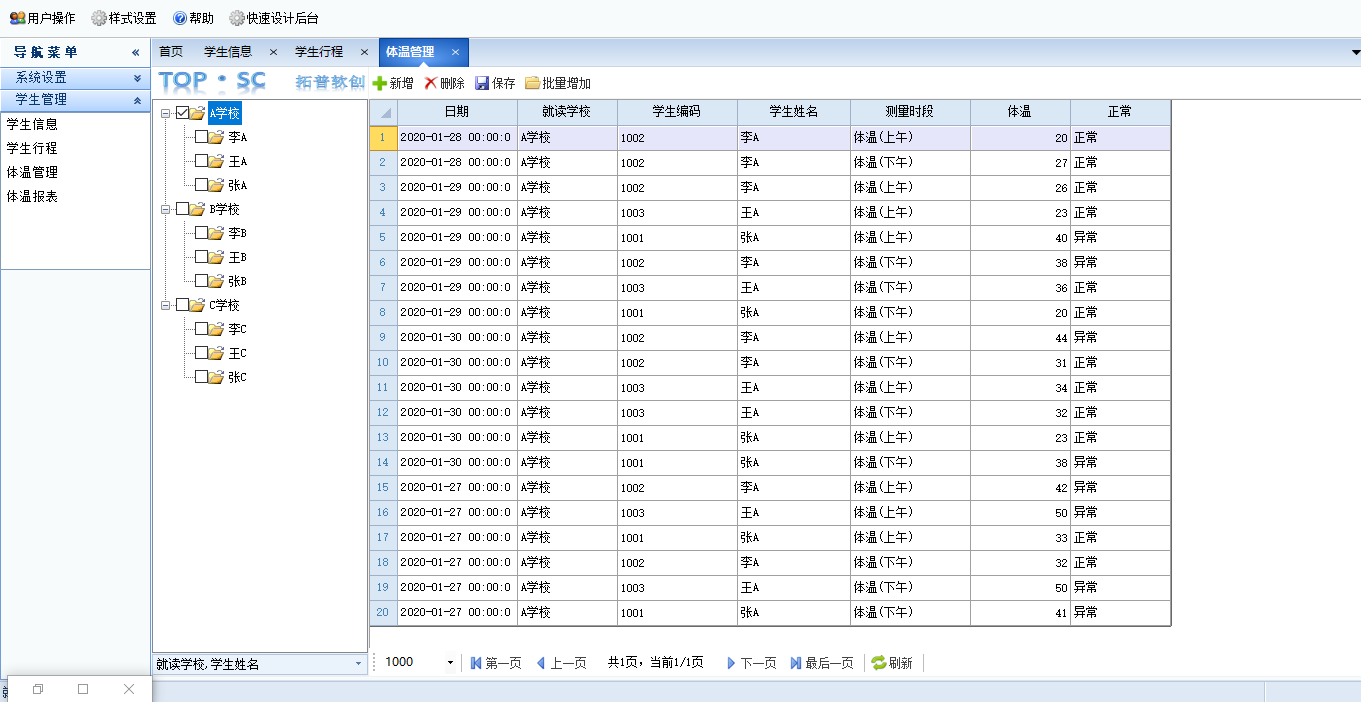Collapse the B学校 tree node
Image resolution: width=1361 pixels, height=702 pixels.
click(164, 209)
